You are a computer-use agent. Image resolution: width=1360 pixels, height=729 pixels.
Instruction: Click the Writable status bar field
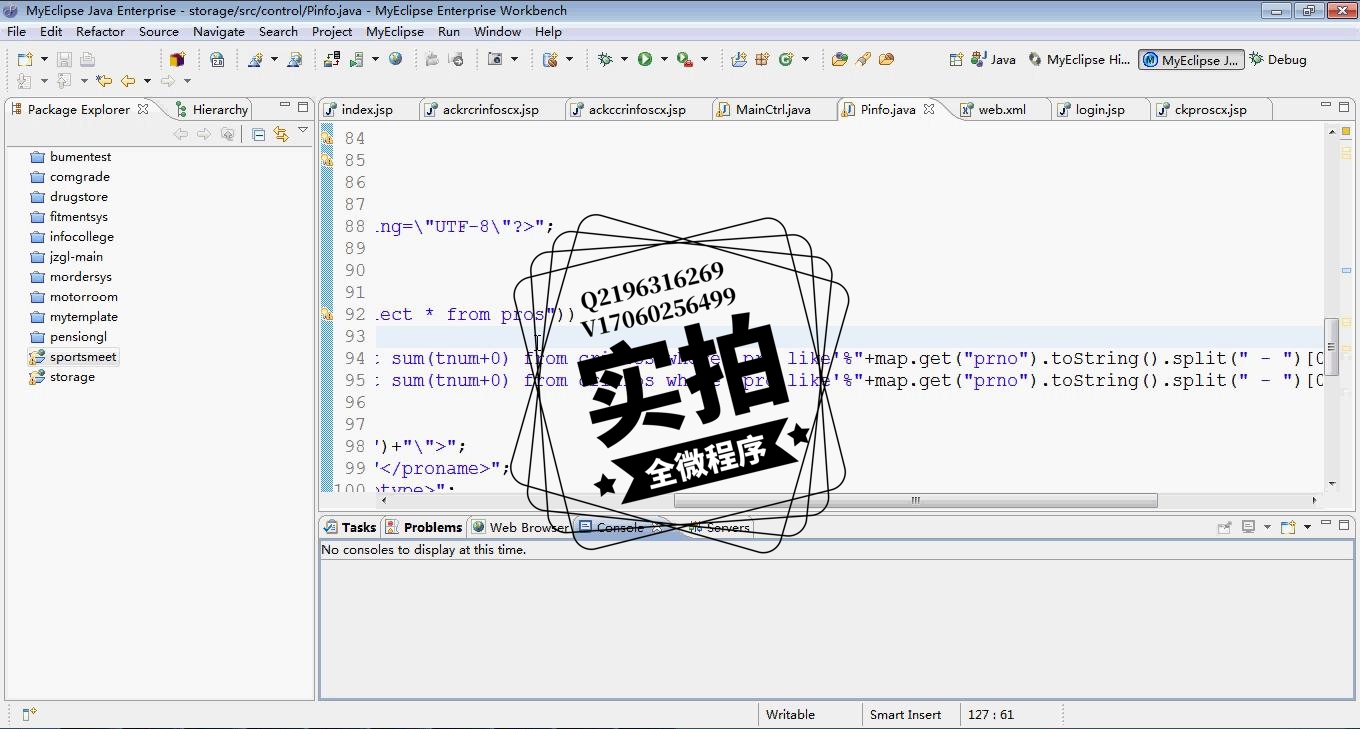790,714
